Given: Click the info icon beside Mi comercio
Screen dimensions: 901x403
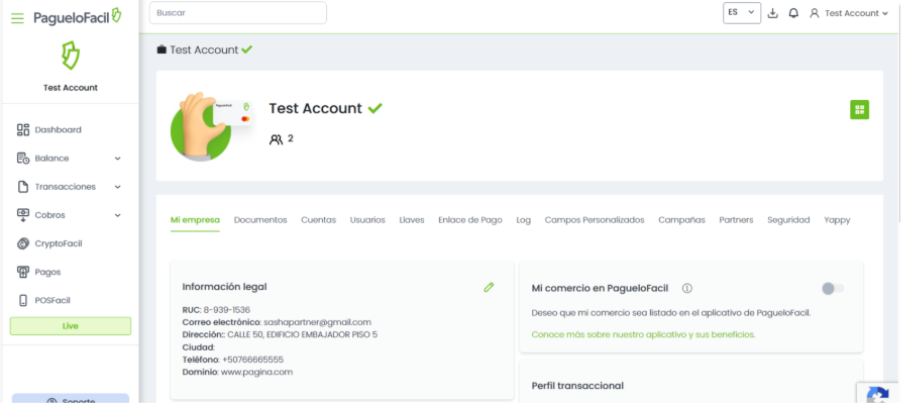Looking at the screenshot, I should point(687,288).
